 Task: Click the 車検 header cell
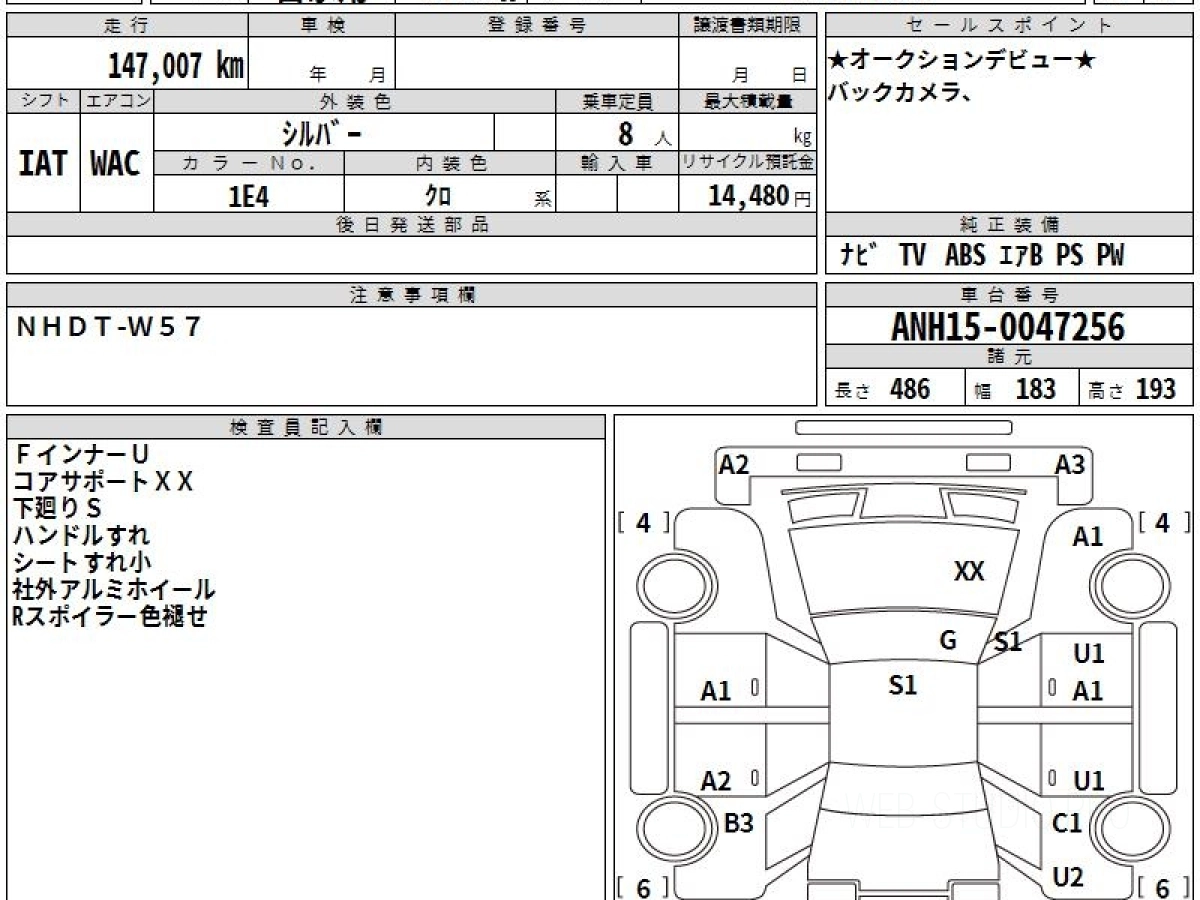point(321,26)
